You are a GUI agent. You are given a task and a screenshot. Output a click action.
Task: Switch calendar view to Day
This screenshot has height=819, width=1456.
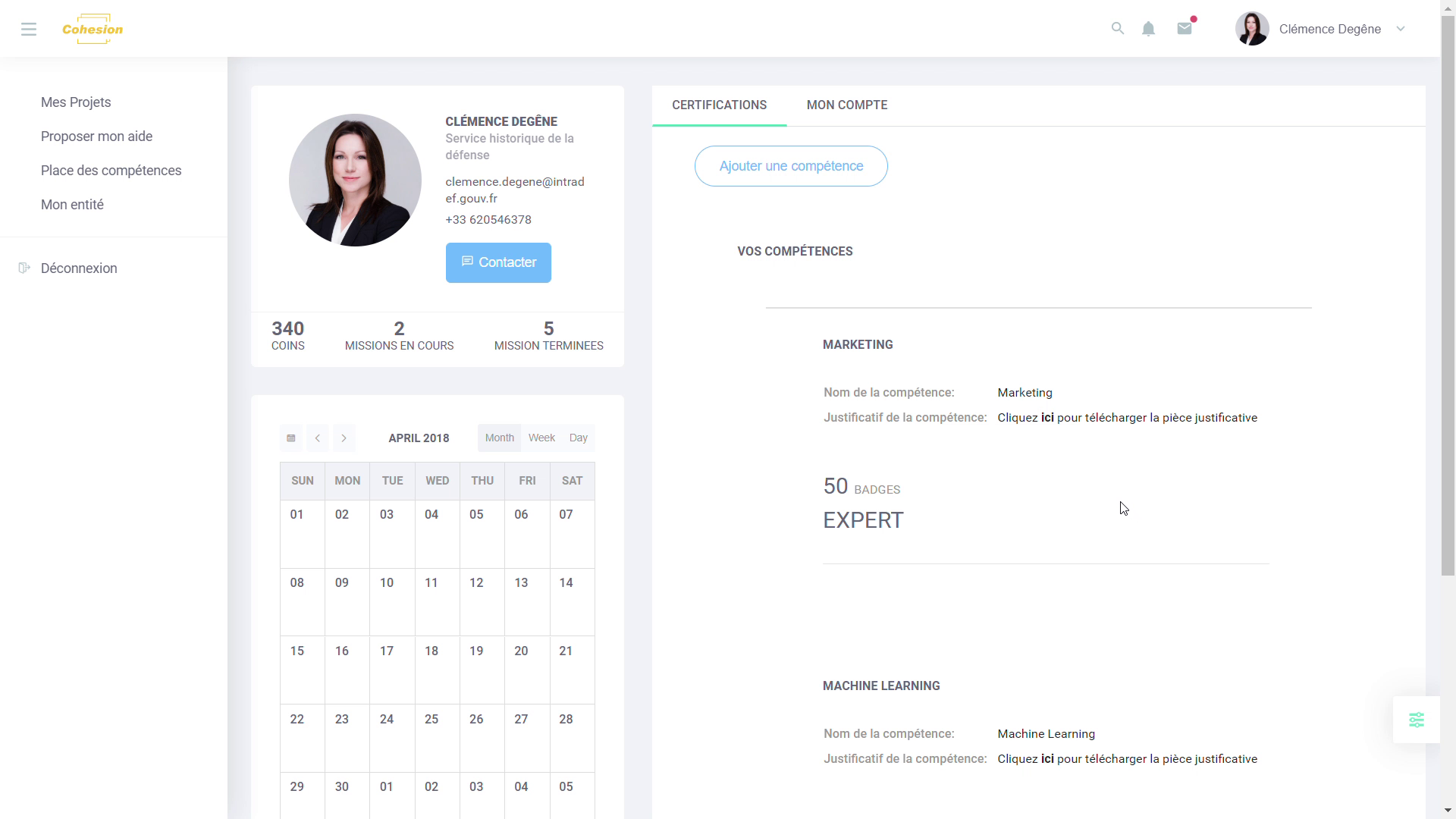coord(579,438)
